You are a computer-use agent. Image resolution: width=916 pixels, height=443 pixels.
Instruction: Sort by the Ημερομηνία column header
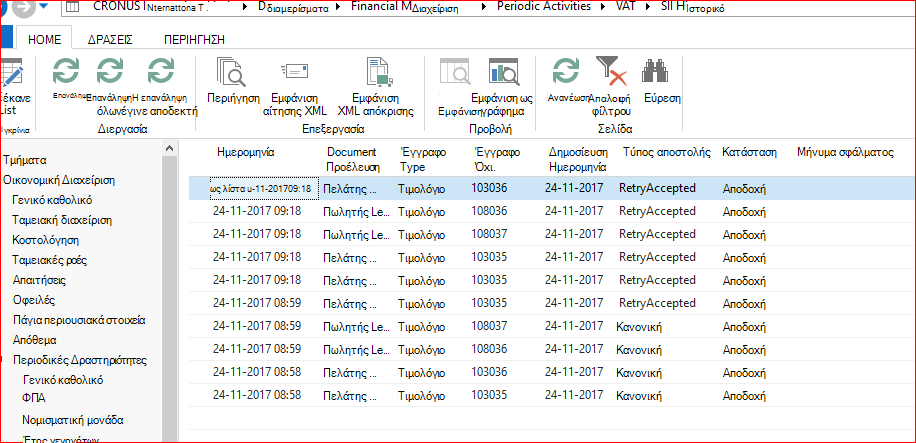point(245,153)
